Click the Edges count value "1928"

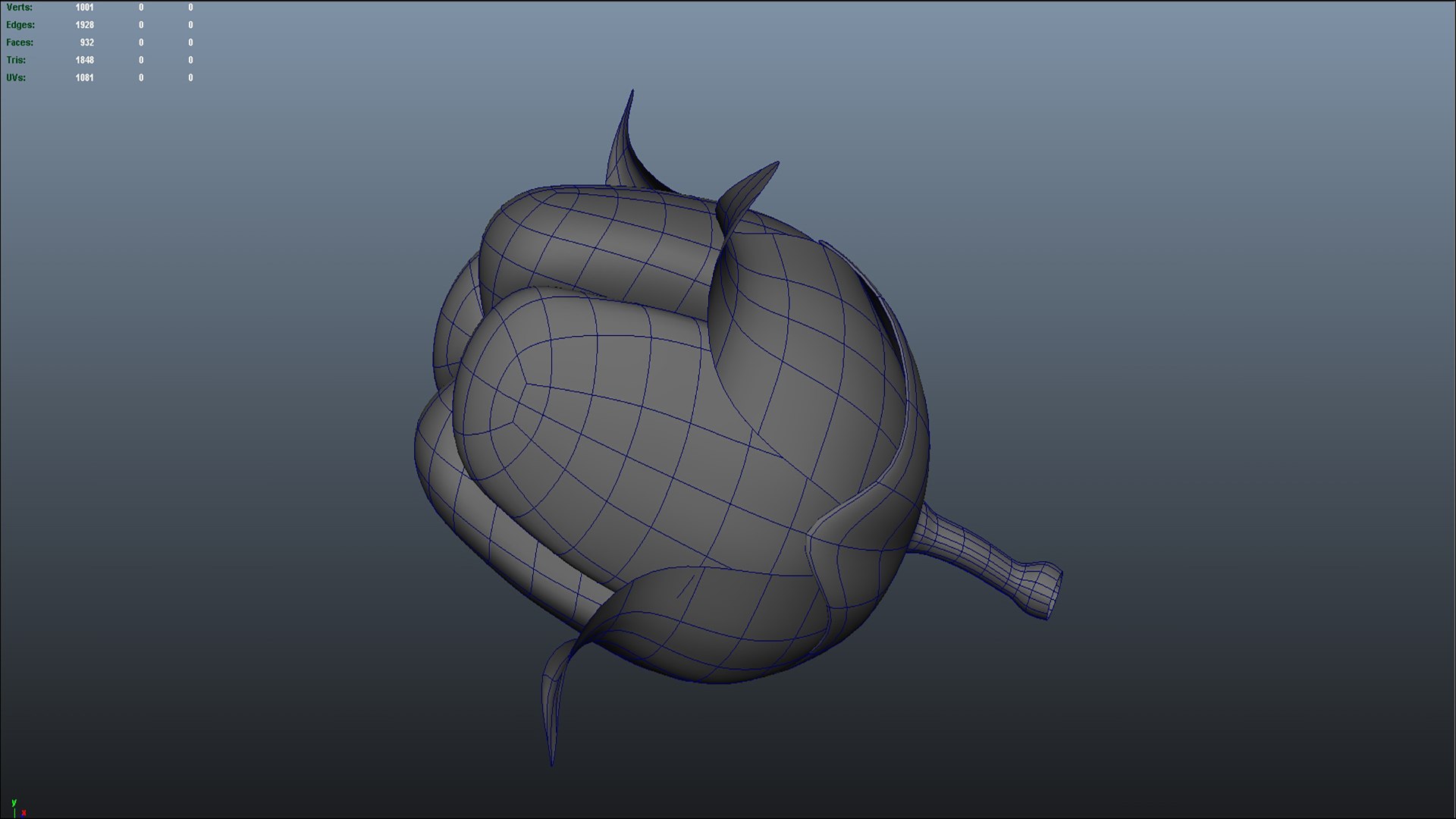pos(85,25)
